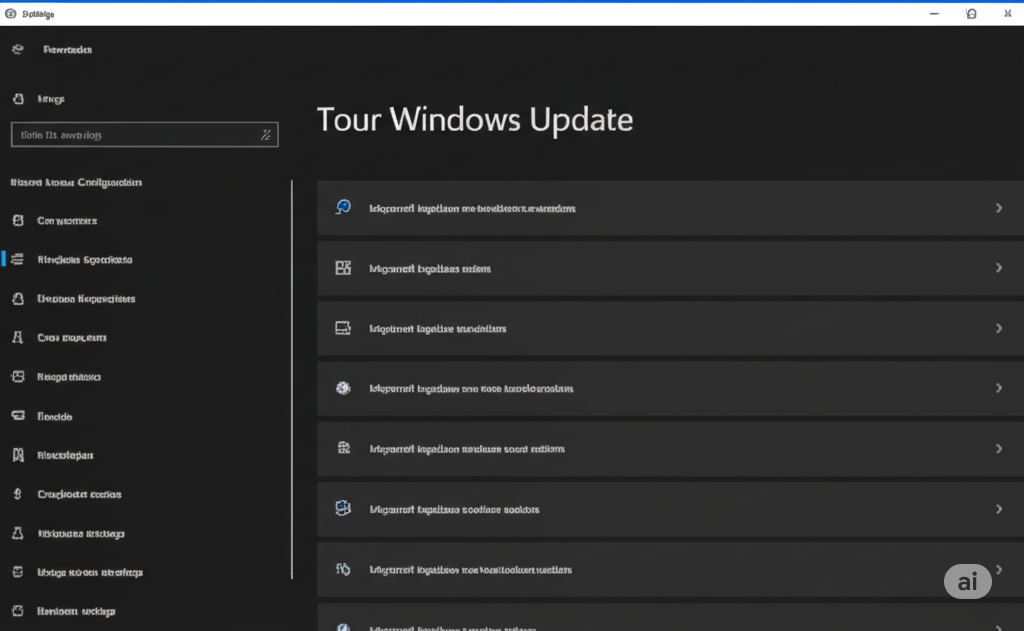Open the 'Csoa msps.euts' sidebar label
The image size is (1024, 631).
72,338
